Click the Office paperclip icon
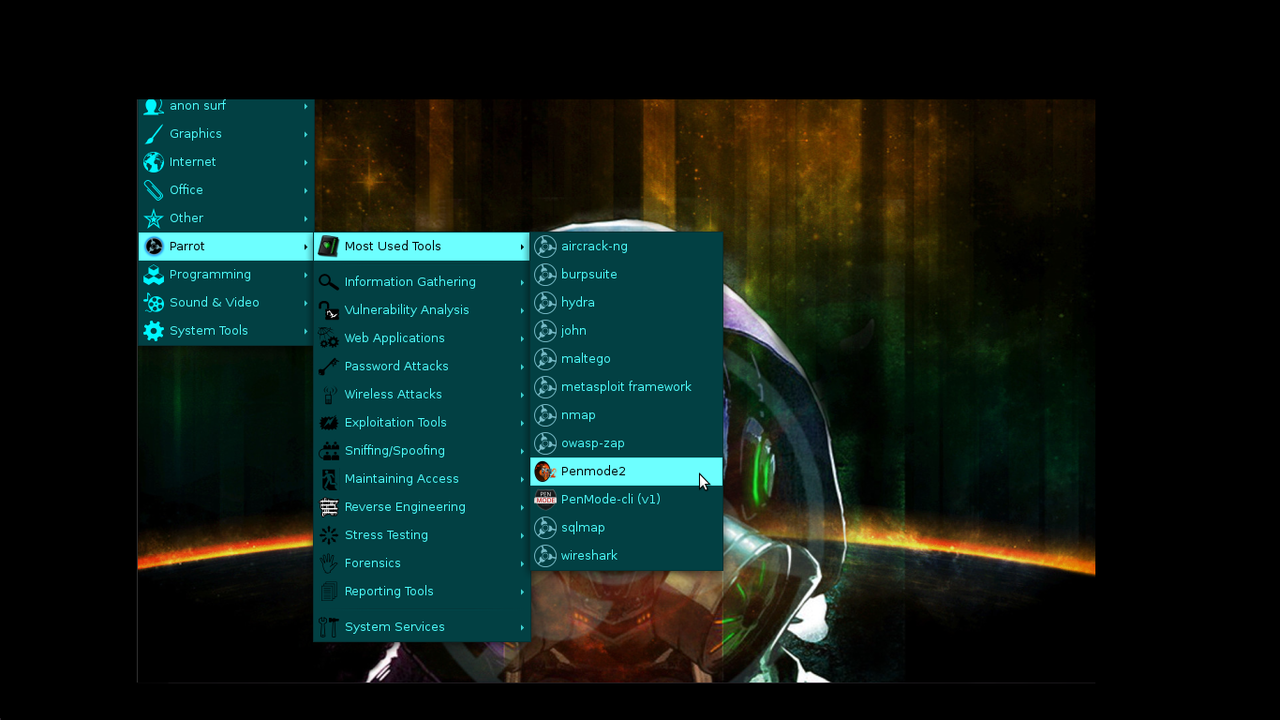Screen dimensions: 1280x720 (x=153, y=190)
